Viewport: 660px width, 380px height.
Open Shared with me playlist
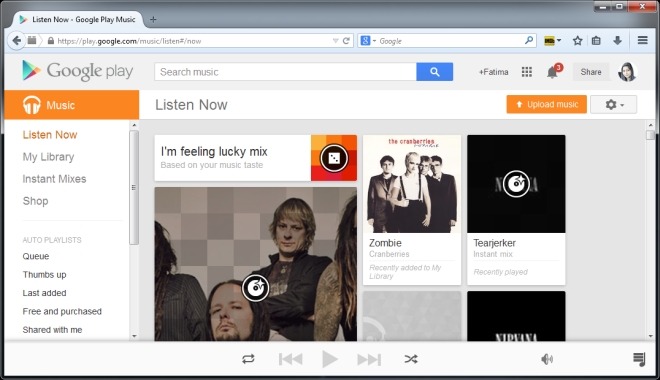pyautogui.click(x=52, y=330)
